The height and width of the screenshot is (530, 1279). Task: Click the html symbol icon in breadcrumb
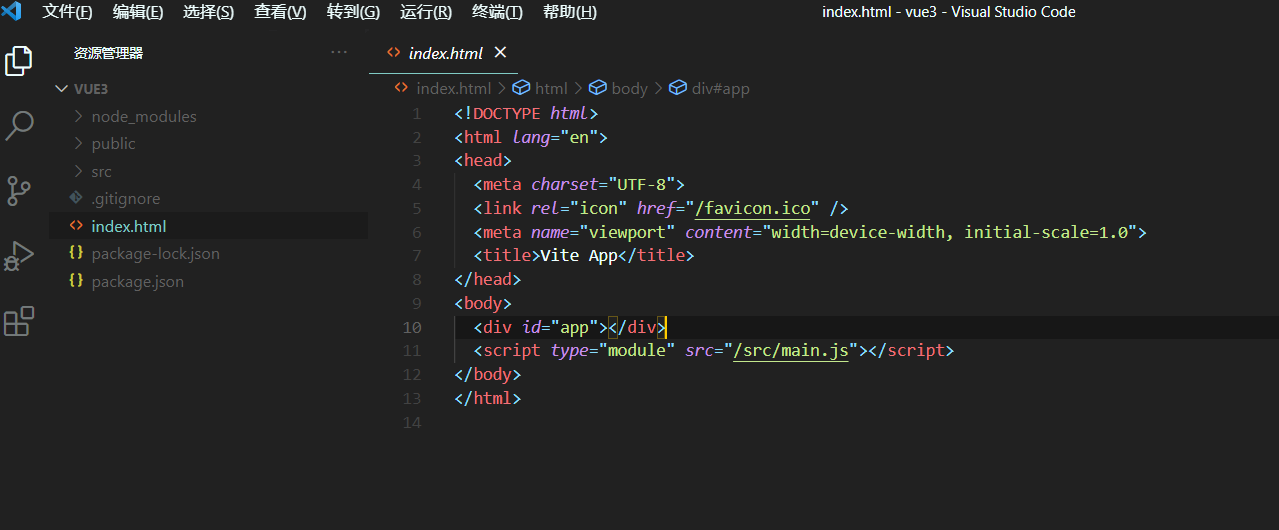click(521, 88)
